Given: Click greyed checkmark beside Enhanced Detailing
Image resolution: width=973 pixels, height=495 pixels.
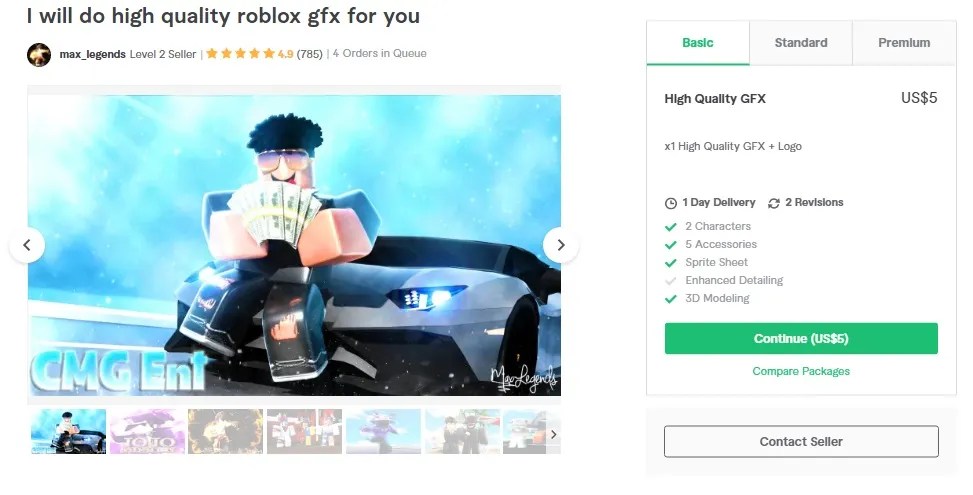Looking at the screenshot, I should tap(670, 280).
